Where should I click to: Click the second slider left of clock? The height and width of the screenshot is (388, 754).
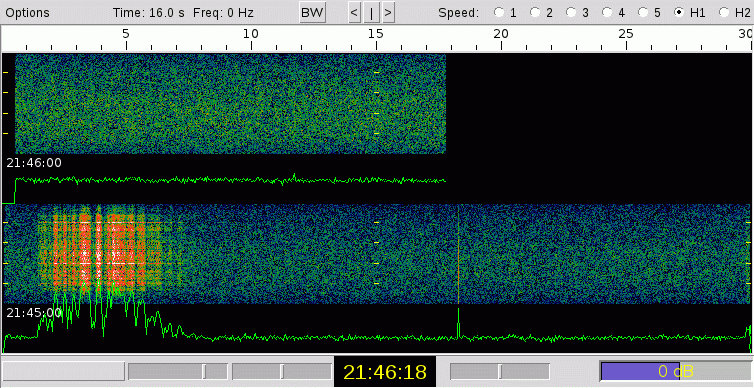click(x=282, y=372)
